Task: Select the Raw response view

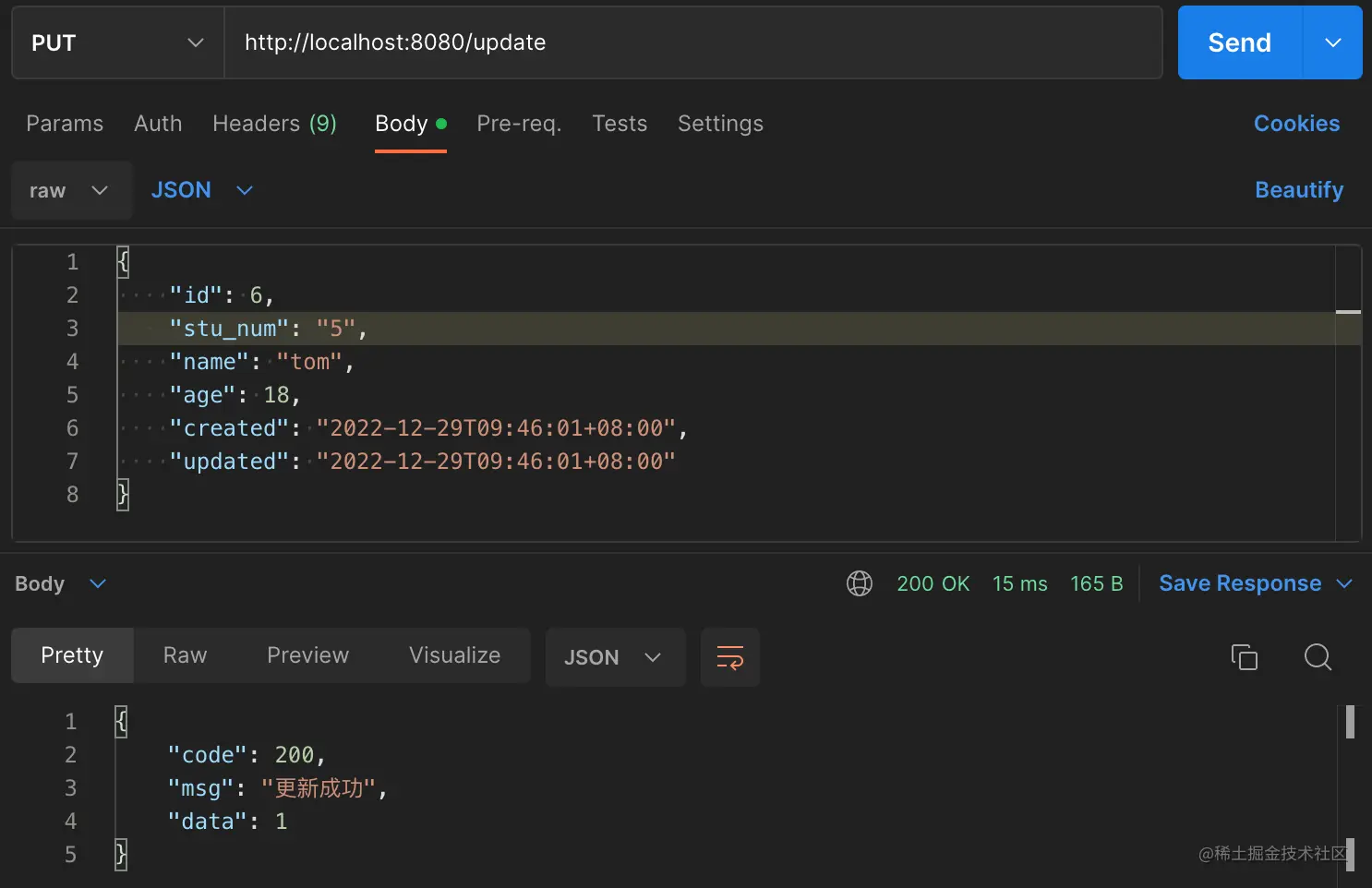Action: [x=185, y=655]
